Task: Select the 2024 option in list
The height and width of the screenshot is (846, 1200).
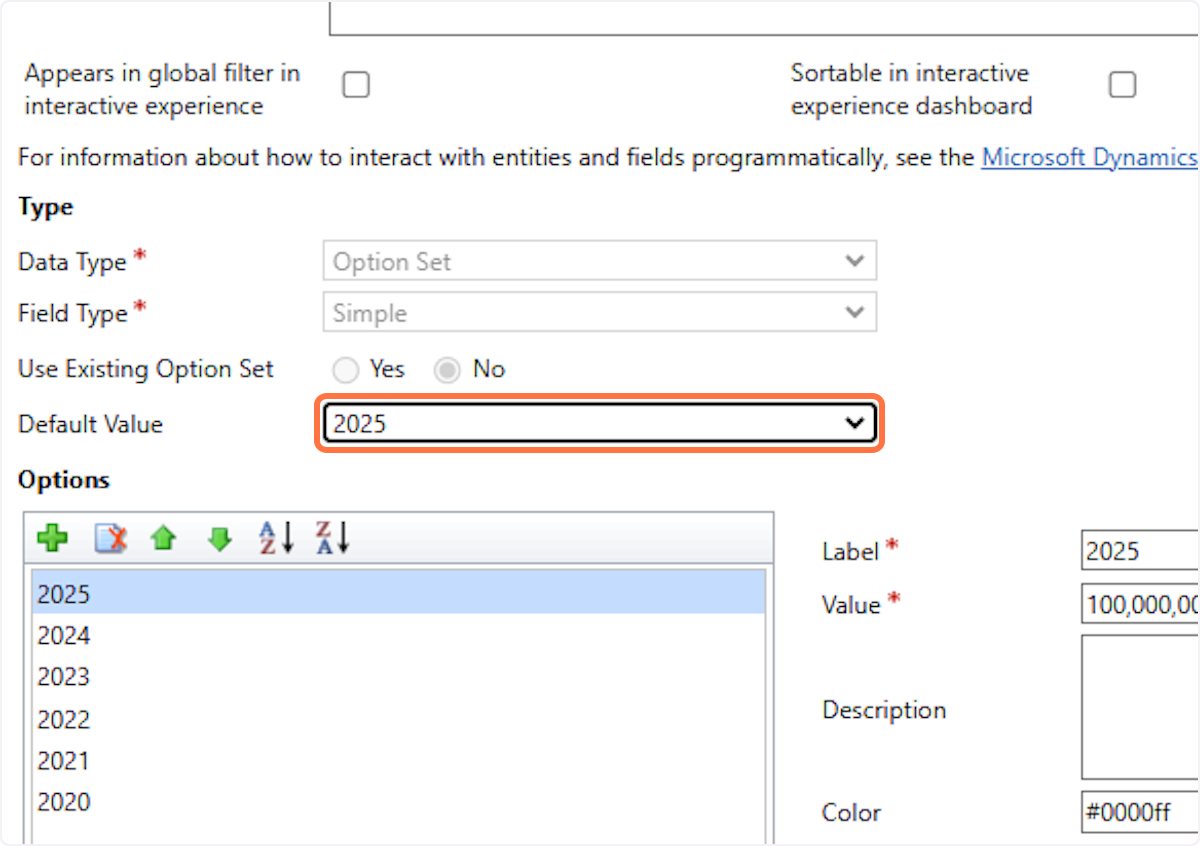Action: point(64,636)
